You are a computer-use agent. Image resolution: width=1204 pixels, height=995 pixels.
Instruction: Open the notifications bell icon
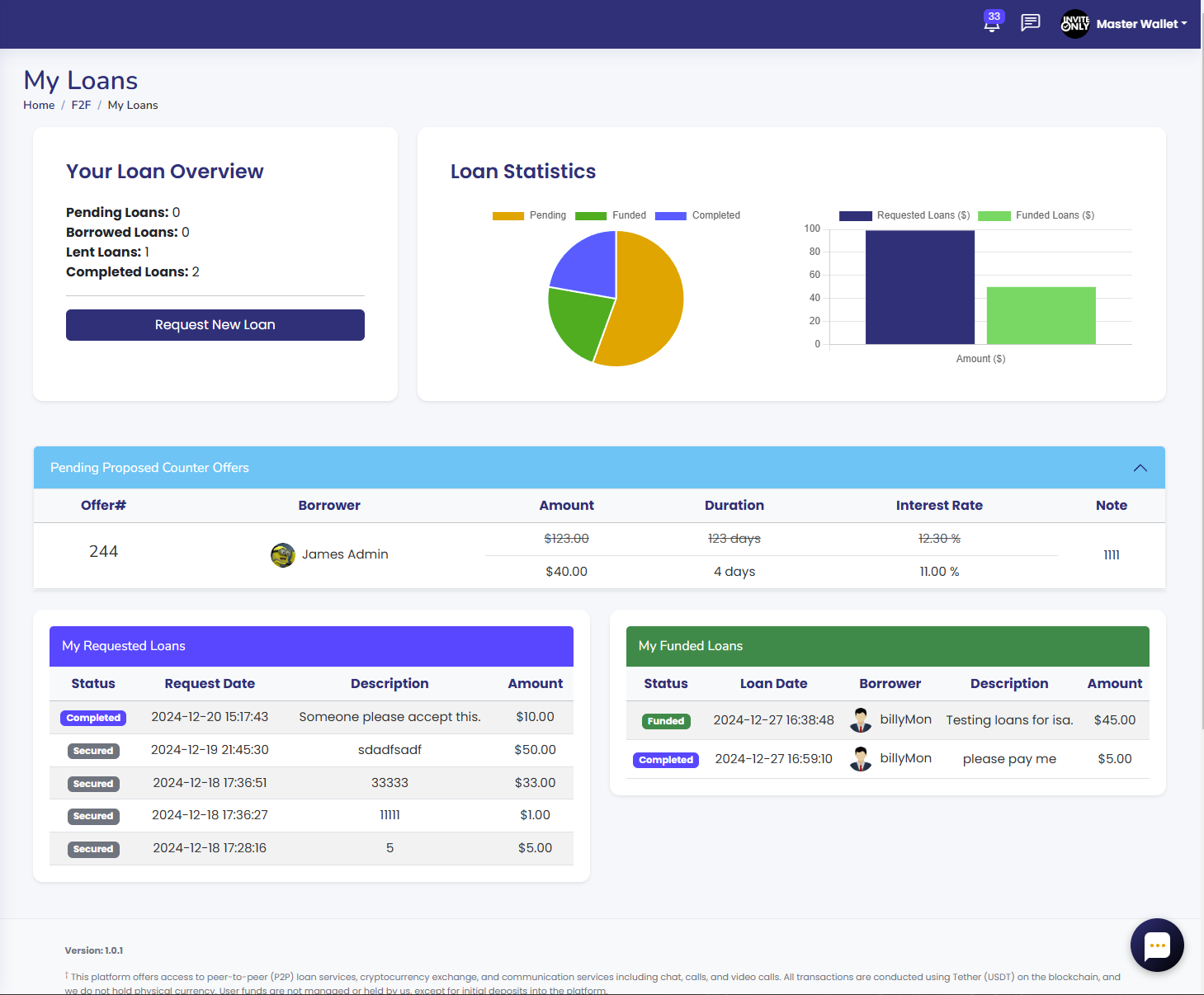[992, 23]
